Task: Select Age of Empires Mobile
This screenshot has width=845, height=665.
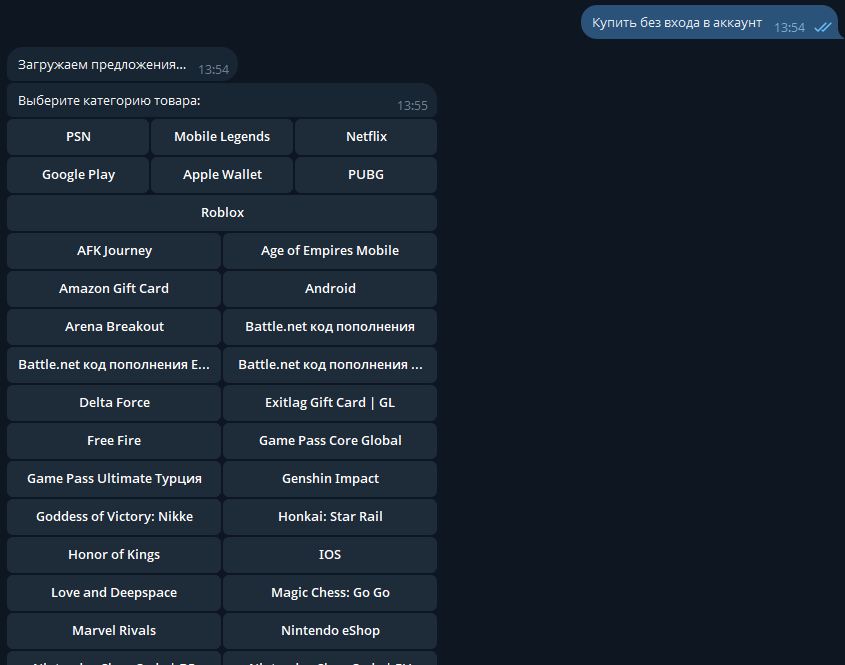Action: point(330,251)
